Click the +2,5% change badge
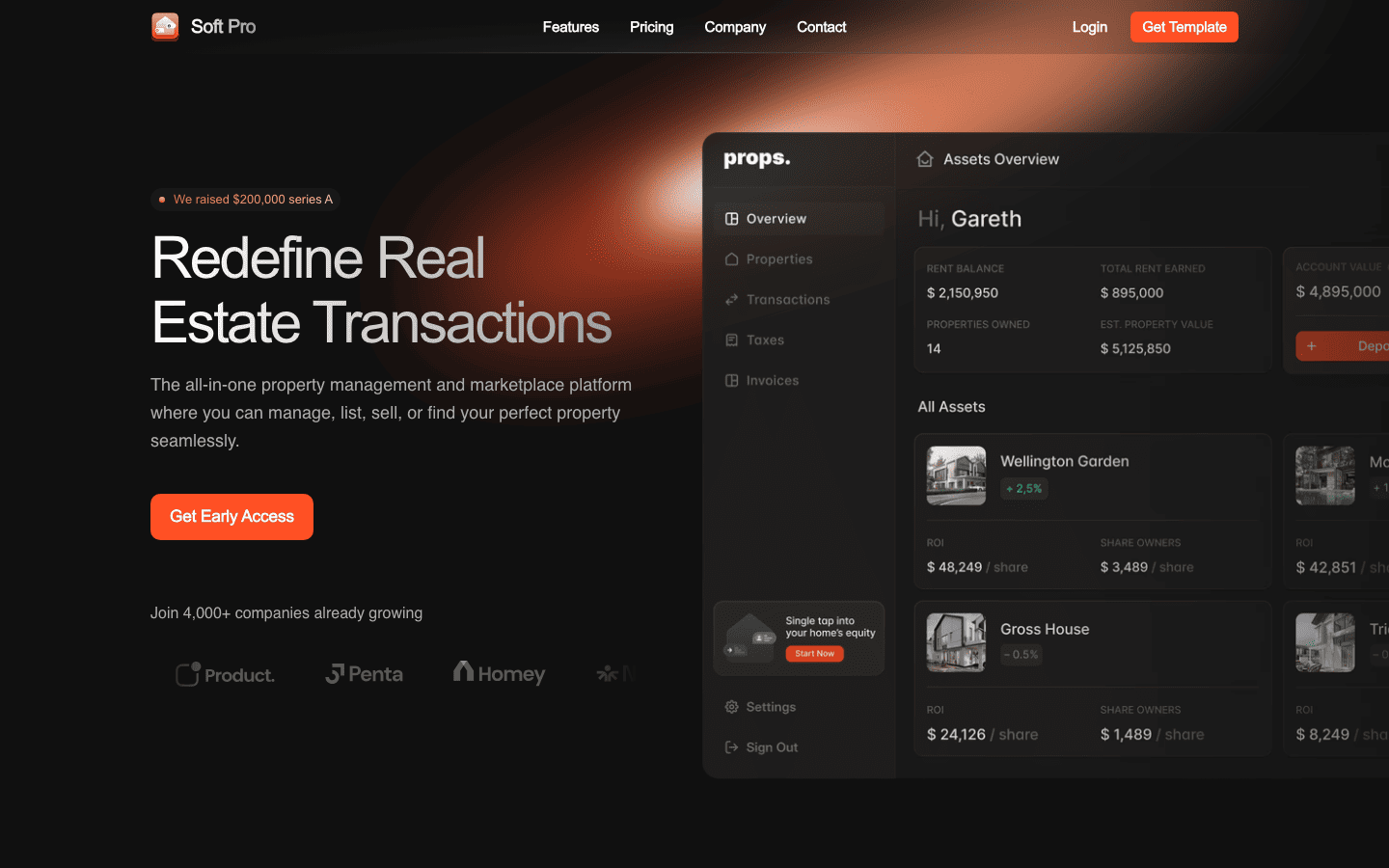The height and width of the screenshot is (868, 1389). click(1024, 489)
